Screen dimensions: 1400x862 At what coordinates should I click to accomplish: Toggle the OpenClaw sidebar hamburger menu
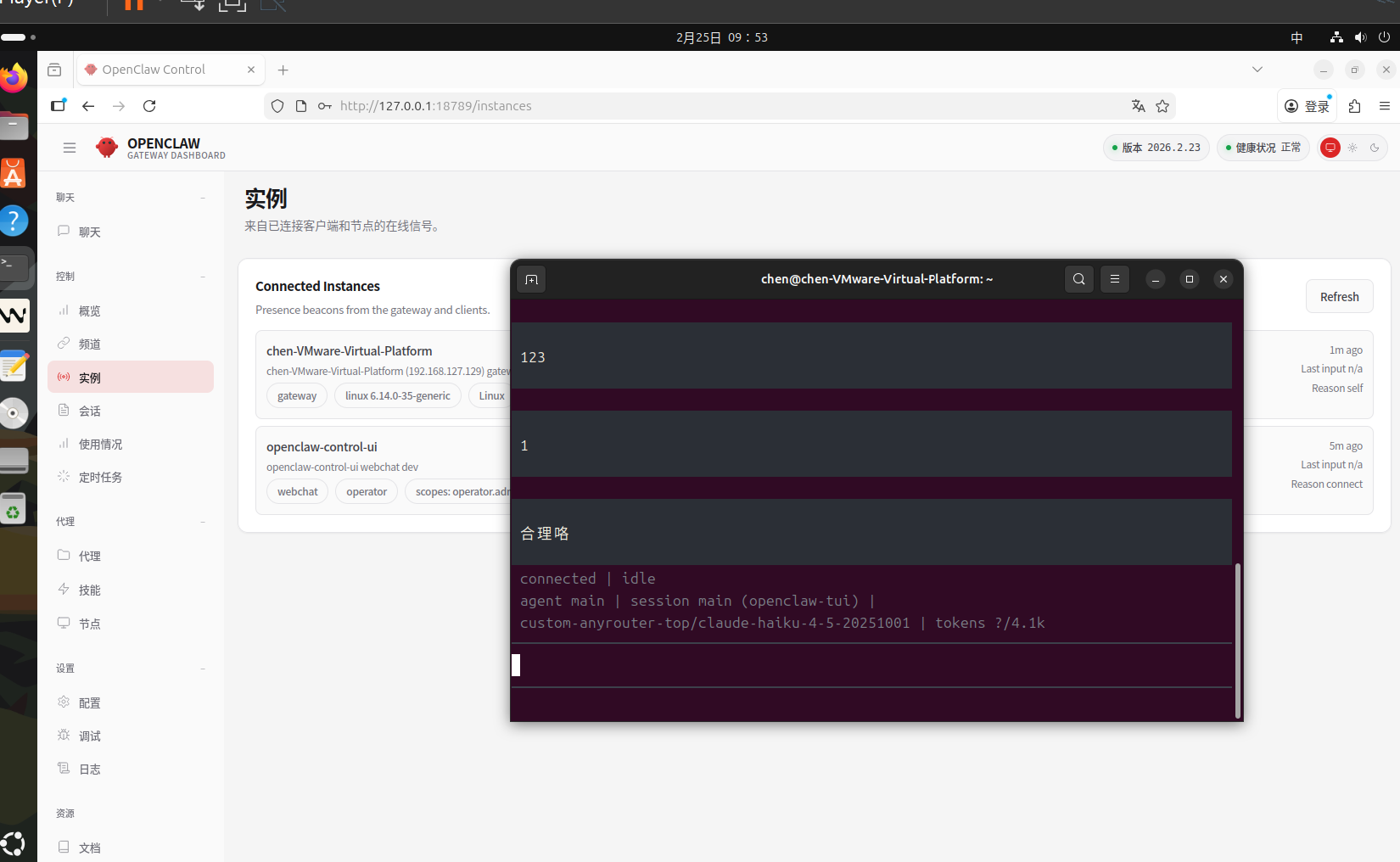pos(70,148)
